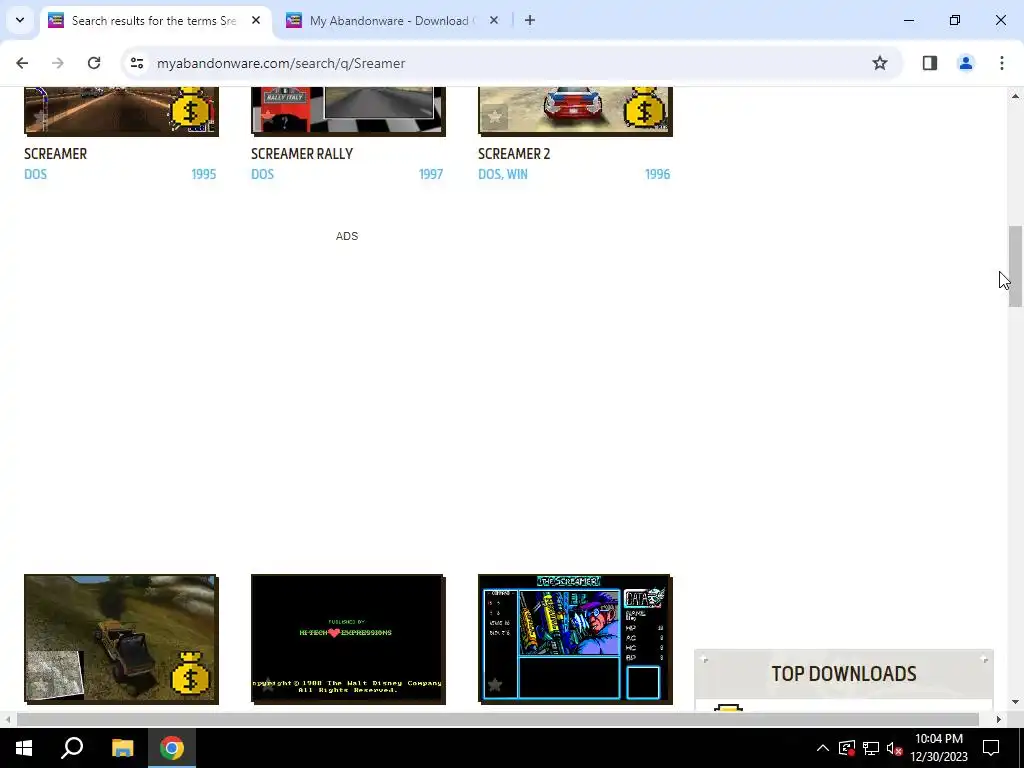Open Screamer 2 game thumbnail
This screenshot has height=768, width=1024.
click(575, 111)
